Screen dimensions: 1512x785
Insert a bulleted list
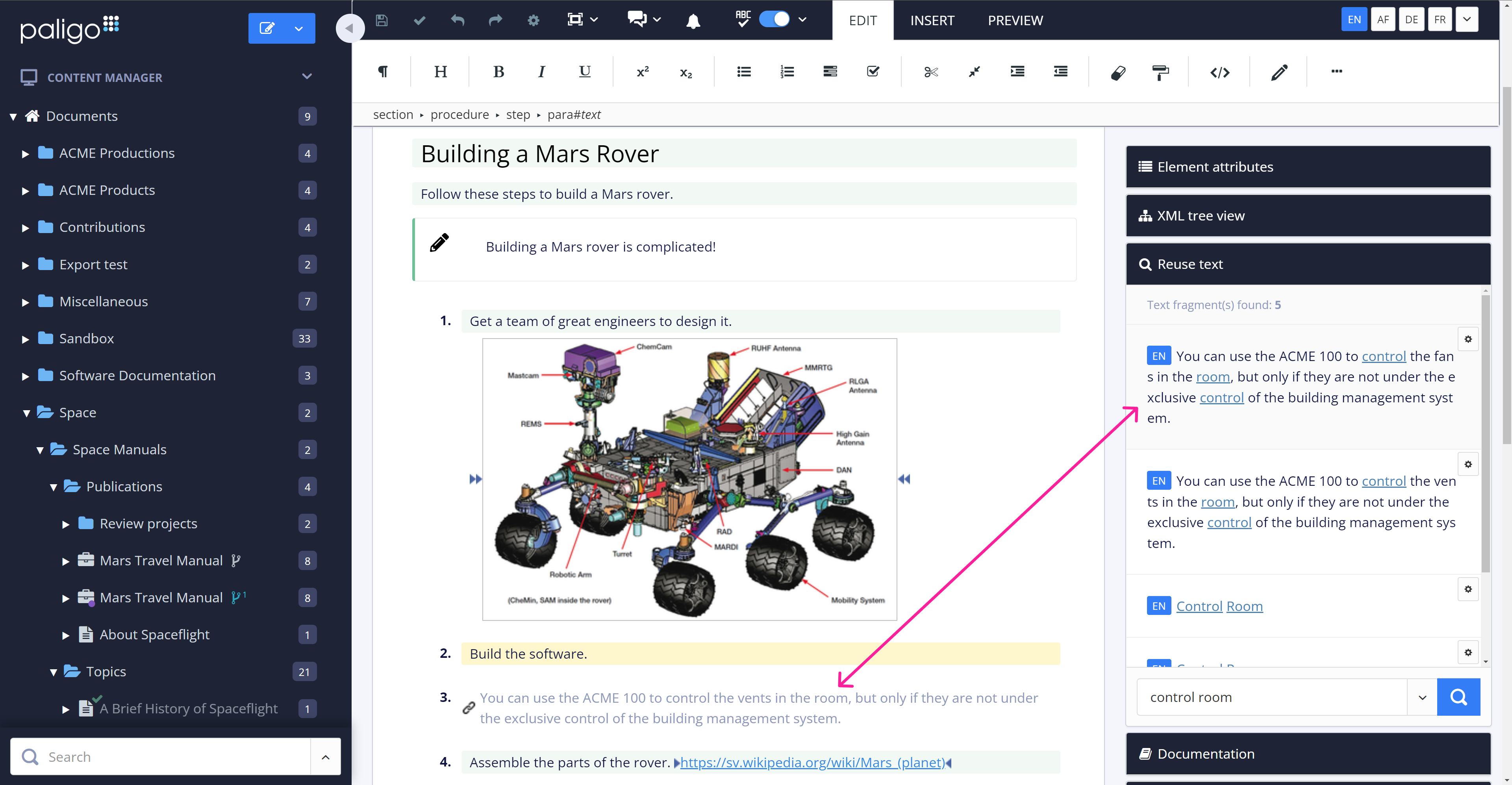click(744, 72)
